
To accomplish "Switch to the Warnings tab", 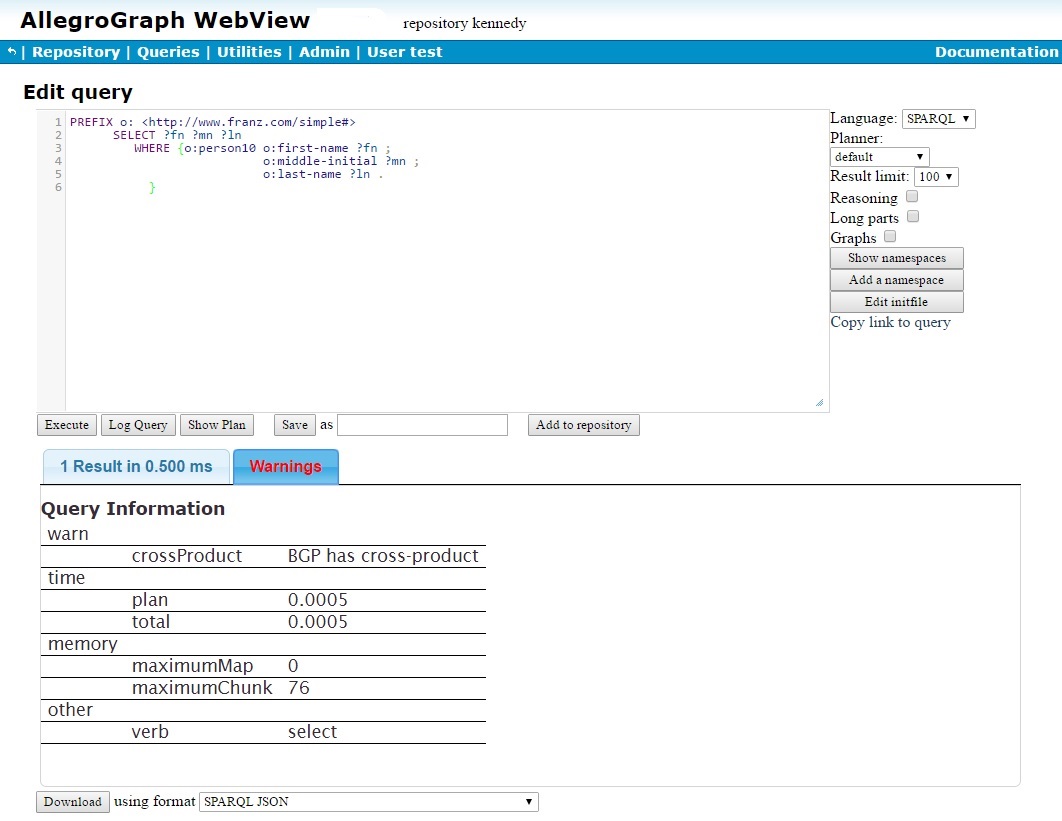I will [286, 467].
